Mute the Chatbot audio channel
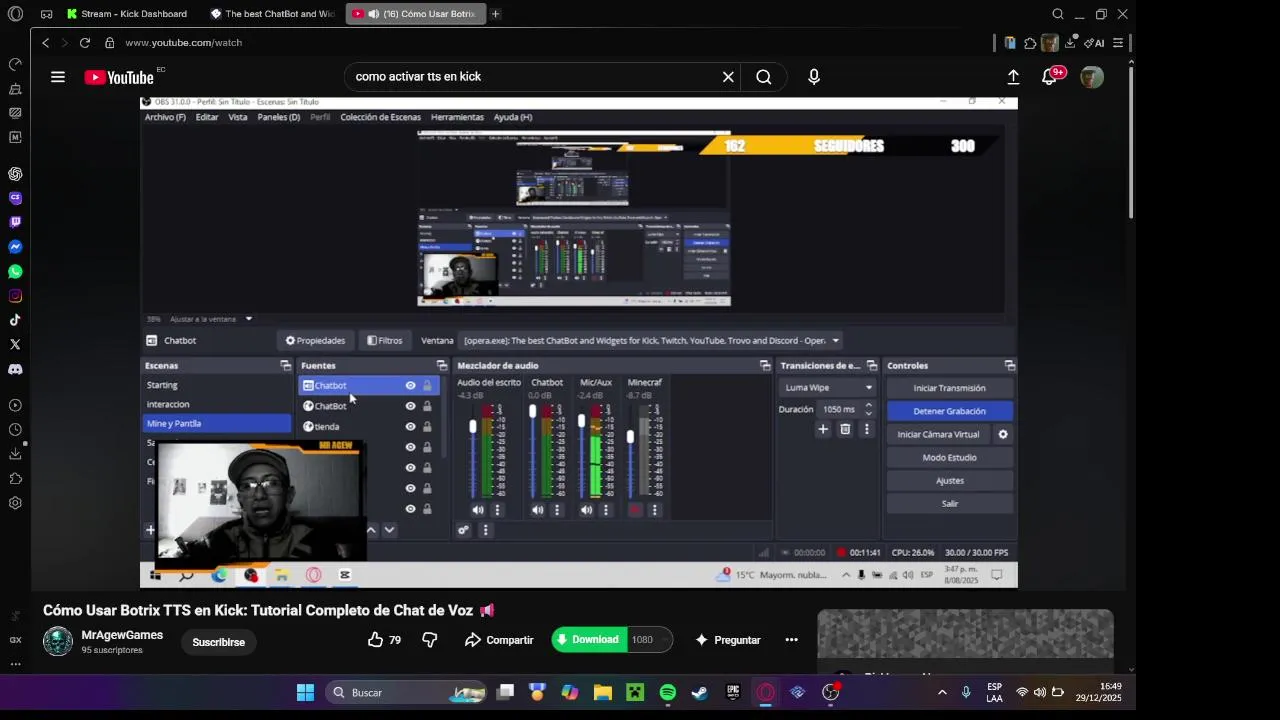Viewport: 1280px width, 720px height. [x=538, y=510]
